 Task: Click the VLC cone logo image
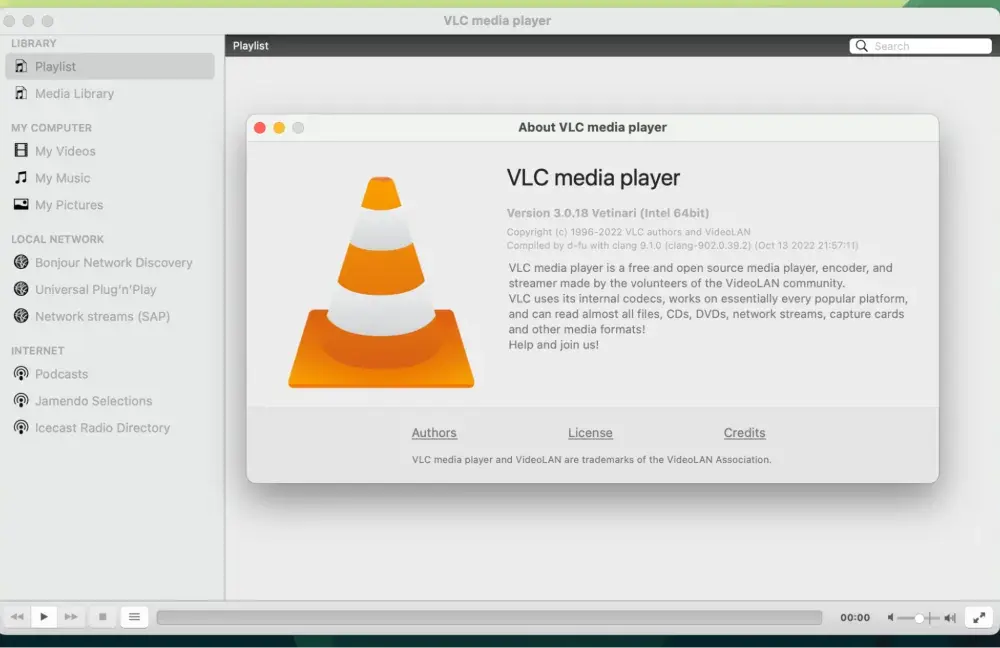381,281
